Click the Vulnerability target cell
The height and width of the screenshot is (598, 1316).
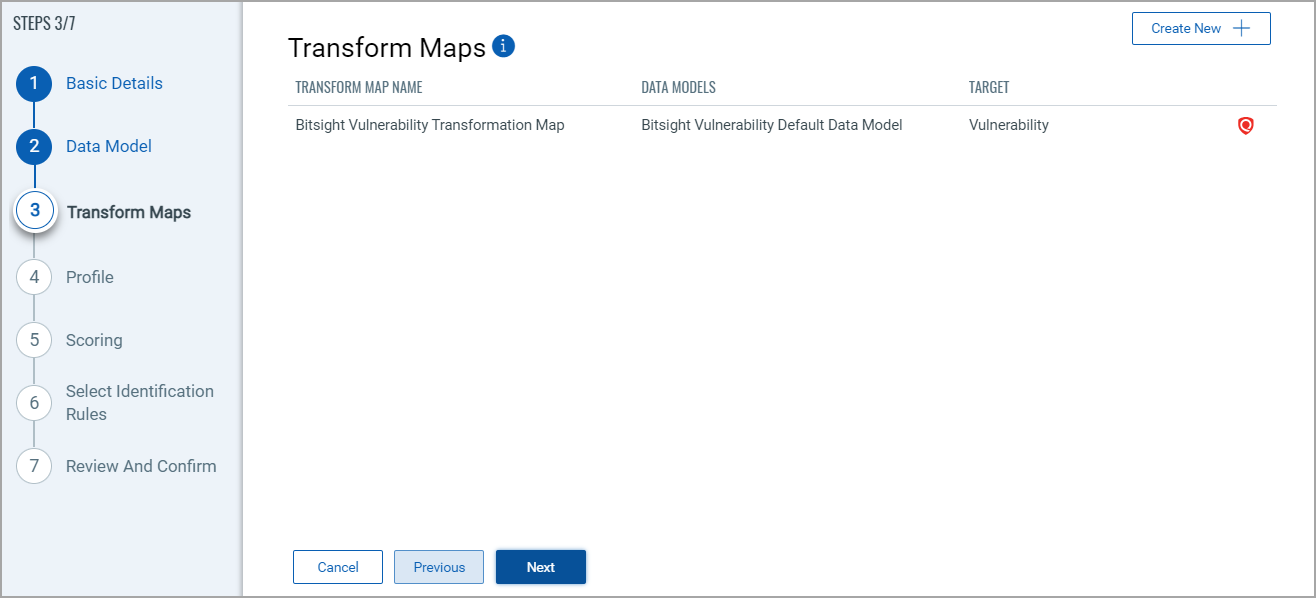coord(1009,125)
